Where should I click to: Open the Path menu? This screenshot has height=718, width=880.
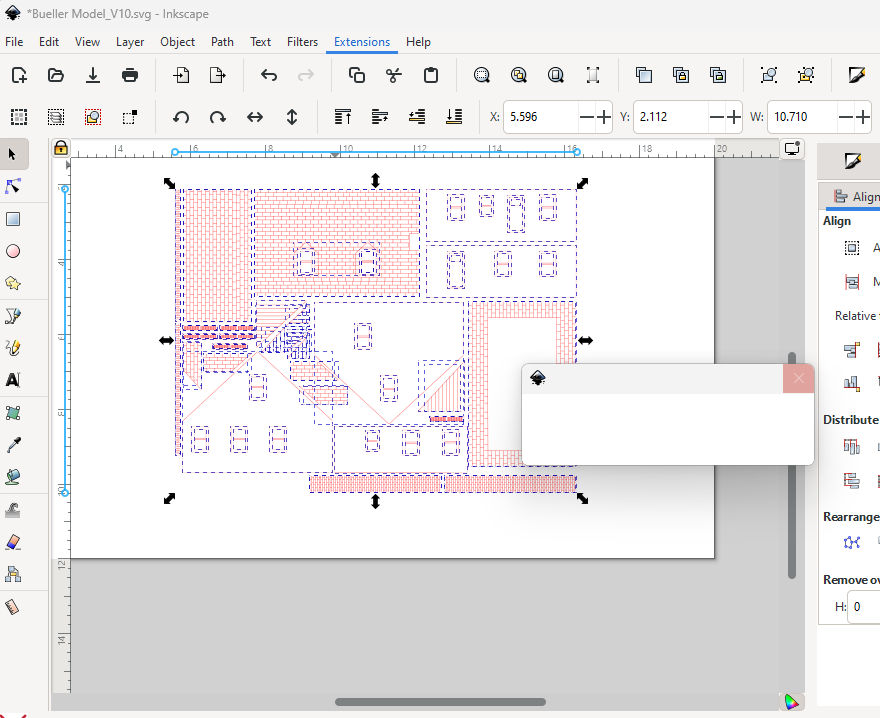222,42
